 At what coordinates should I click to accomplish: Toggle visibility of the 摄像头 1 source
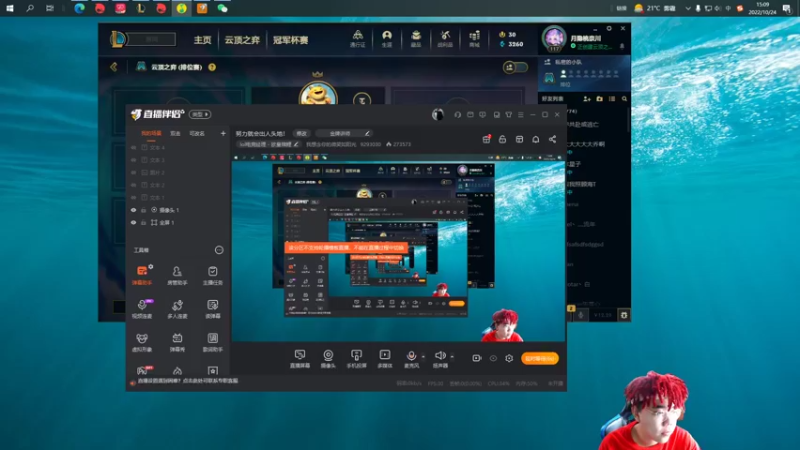(x=134, y=210)
